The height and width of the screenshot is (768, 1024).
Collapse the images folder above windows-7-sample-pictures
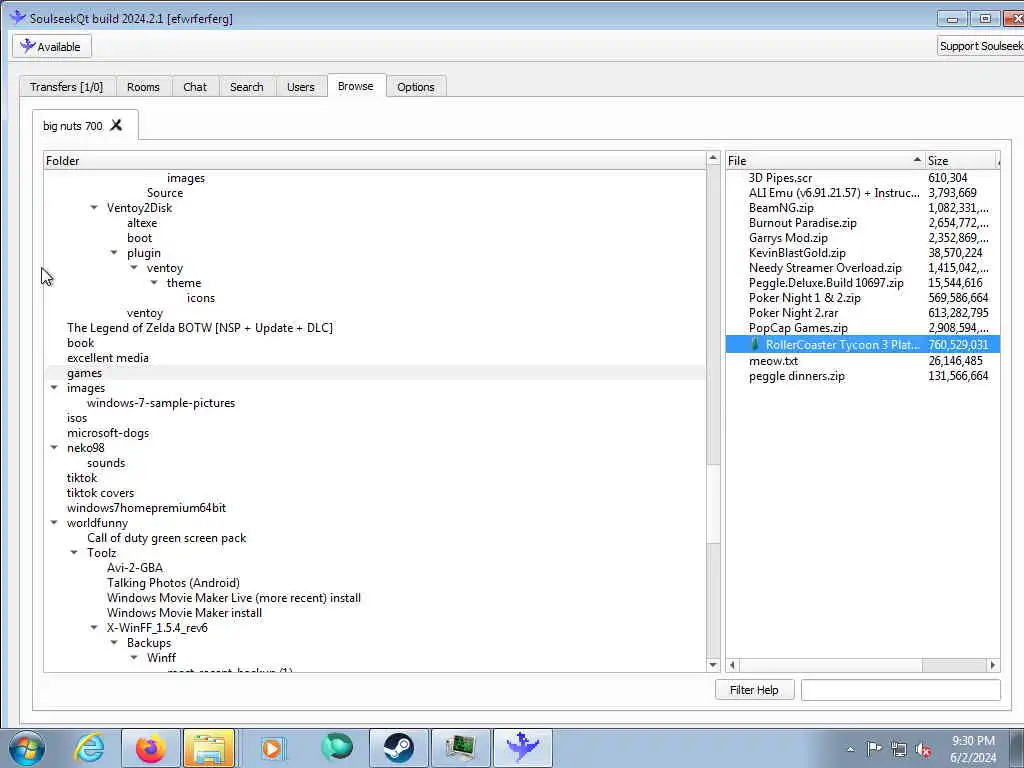click(x=54, y=388)
